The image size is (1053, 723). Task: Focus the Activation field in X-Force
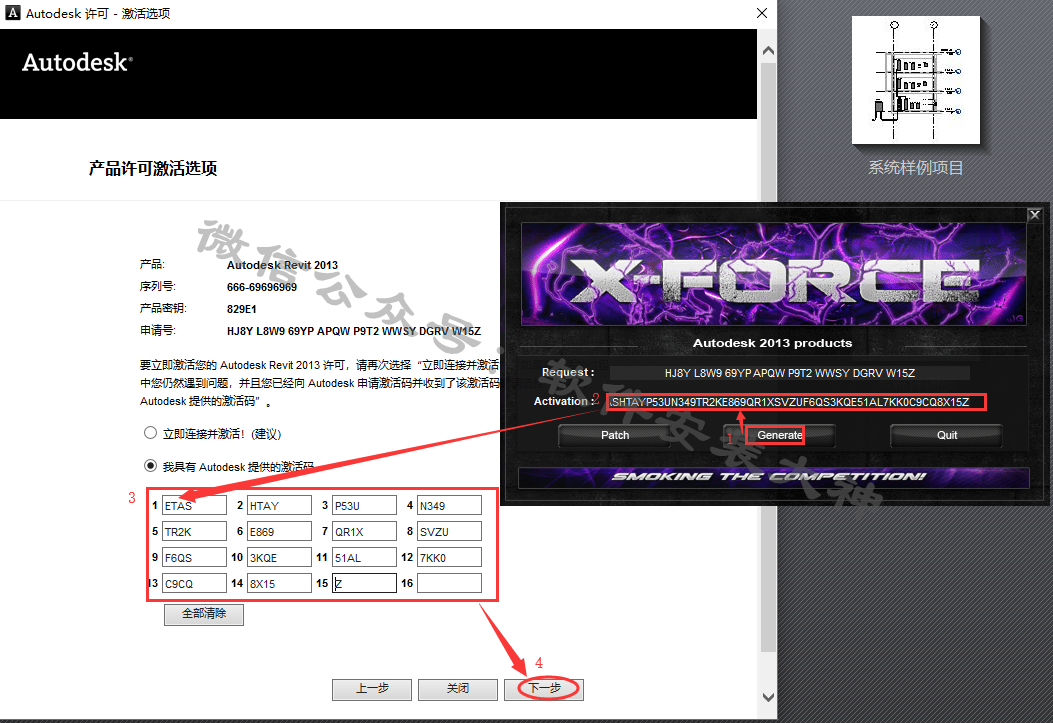(796, 402)
